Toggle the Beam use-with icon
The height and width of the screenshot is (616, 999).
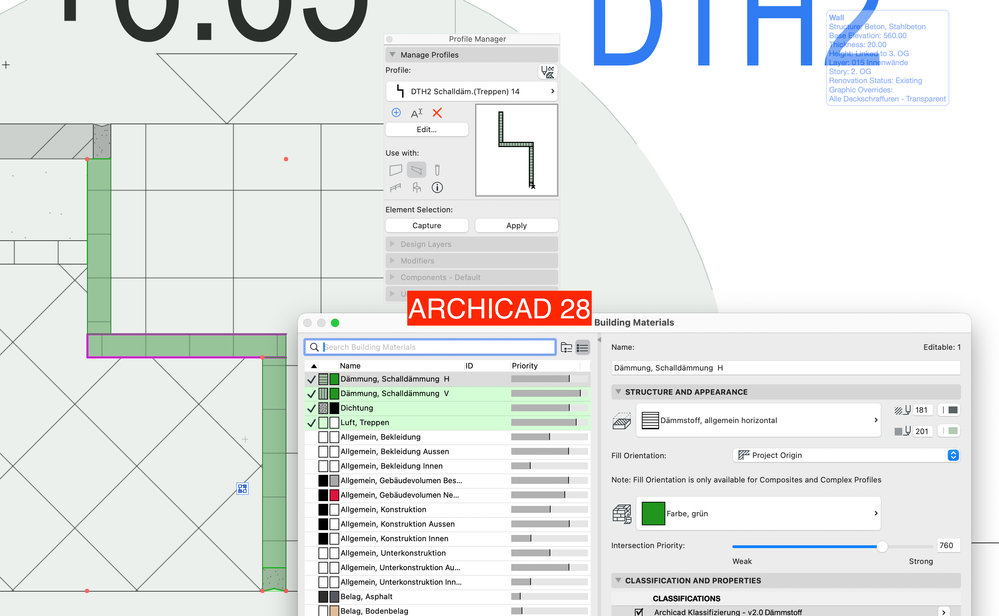417,170
